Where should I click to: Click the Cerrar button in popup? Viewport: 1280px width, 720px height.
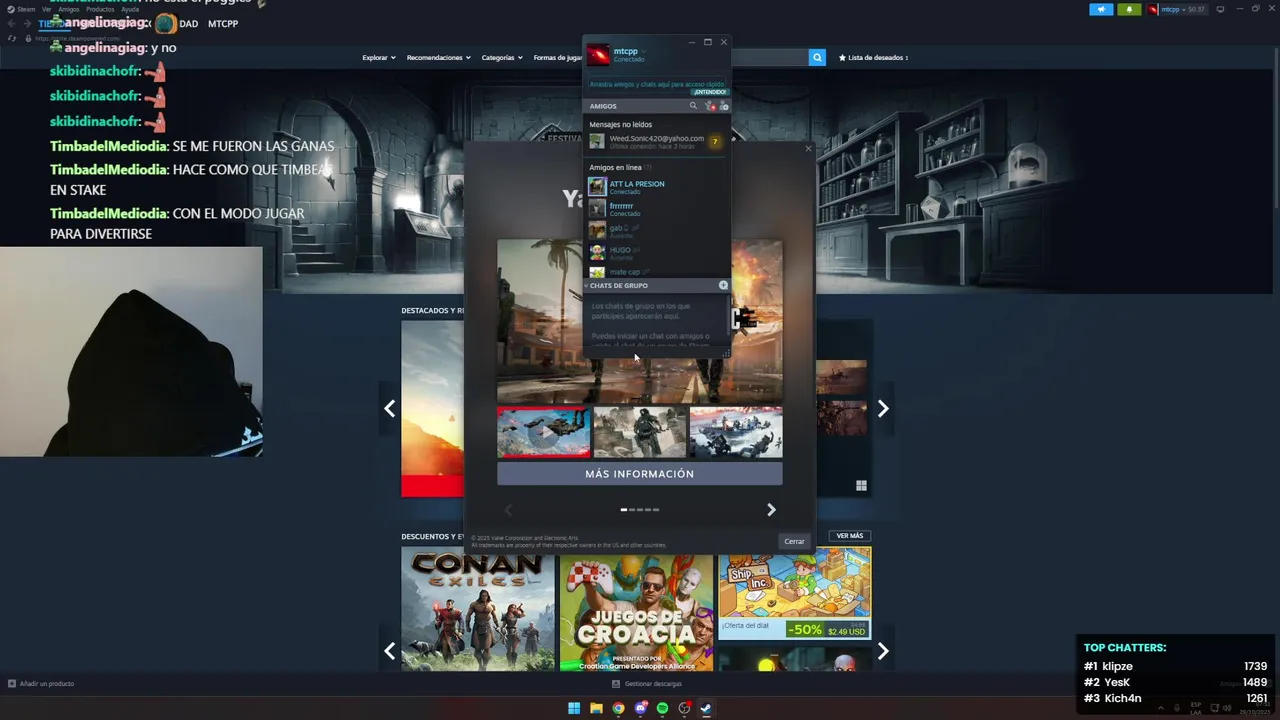(x=794, y=541)
